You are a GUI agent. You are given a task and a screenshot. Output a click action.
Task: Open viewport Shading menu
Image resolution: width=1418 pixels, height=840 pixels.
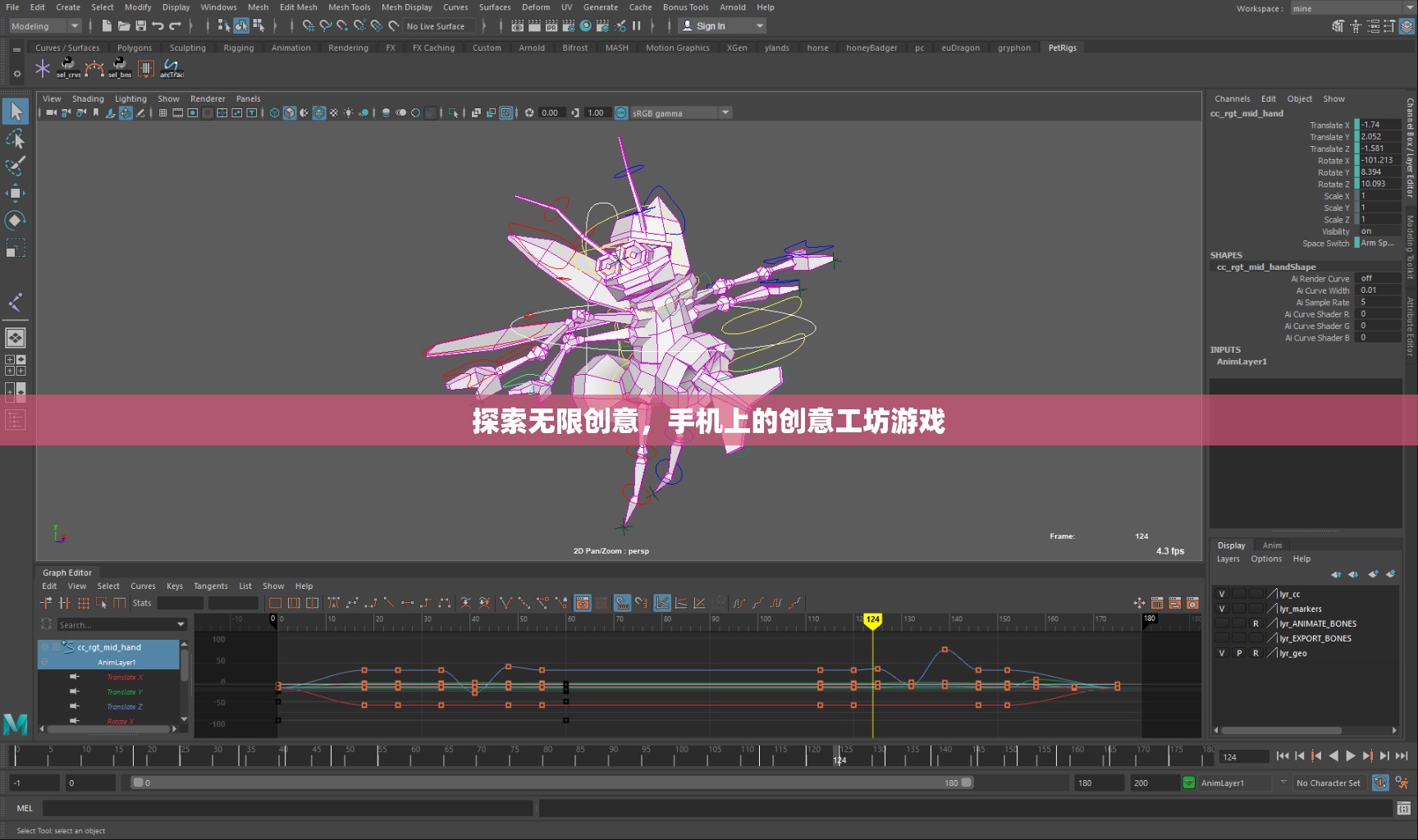(88, 98)
